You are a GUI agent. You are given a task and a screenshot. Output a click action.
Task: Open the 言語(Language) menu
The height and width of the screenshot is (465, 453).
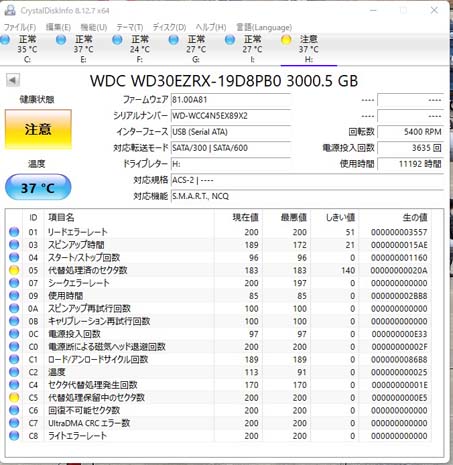coord(264,27)
